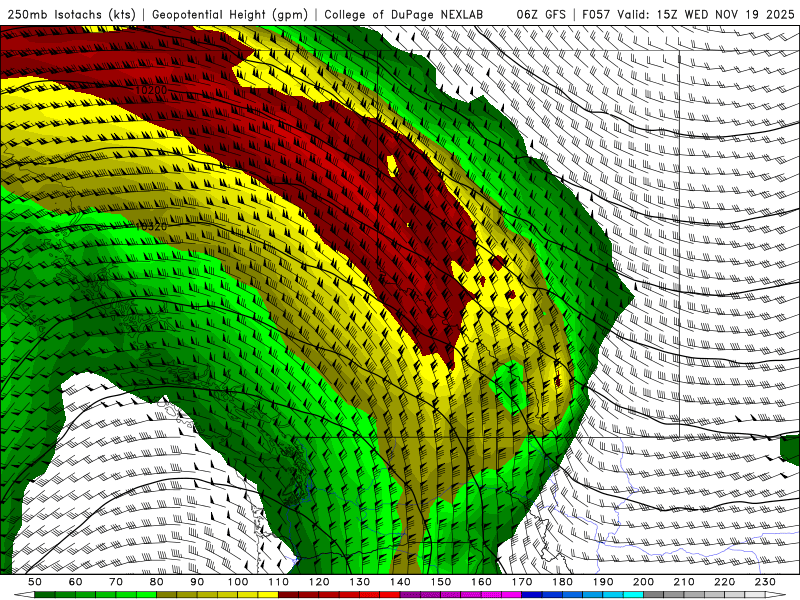Click 'College of DuPage NEXLAB' in header
800x600 pixels.
point(404,14)
